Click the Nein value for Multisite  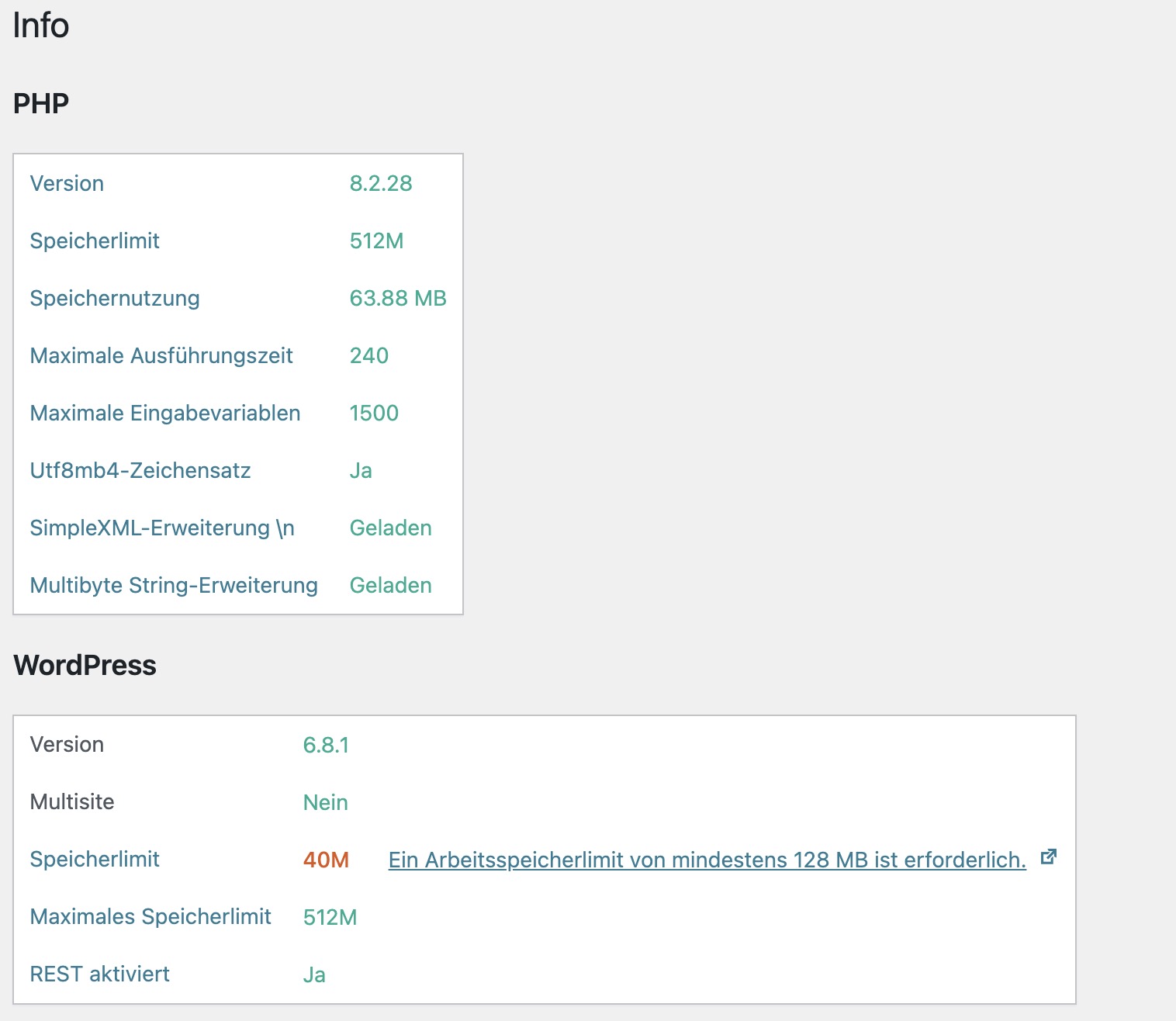[x=325, y=802]
